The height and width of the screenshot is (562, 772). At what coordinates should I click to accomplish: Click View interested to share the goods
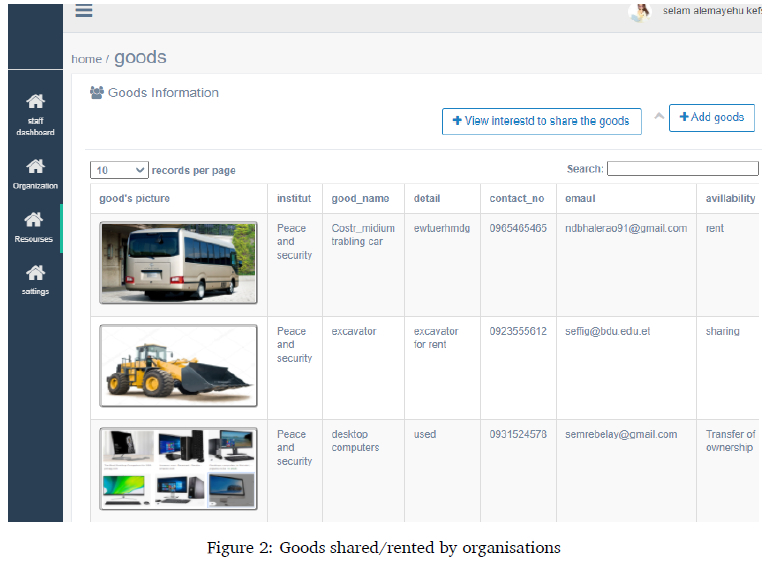point(541,121)
